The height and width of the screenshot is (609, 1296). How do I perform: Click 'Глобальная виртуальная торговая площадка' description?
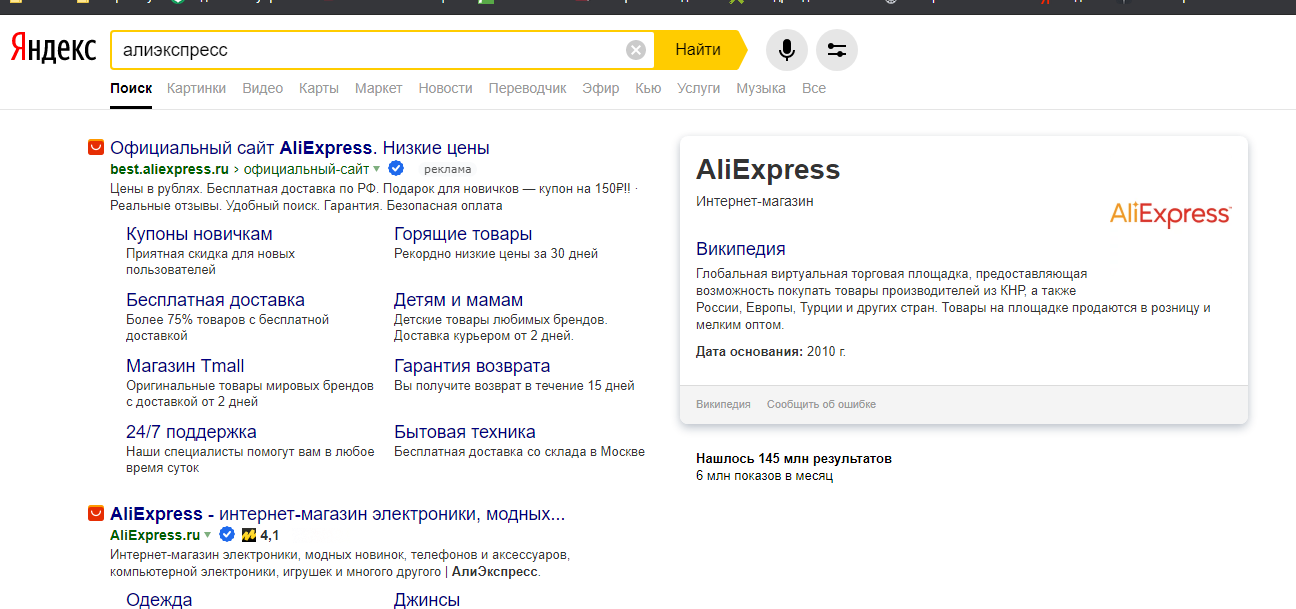(953, 299)
